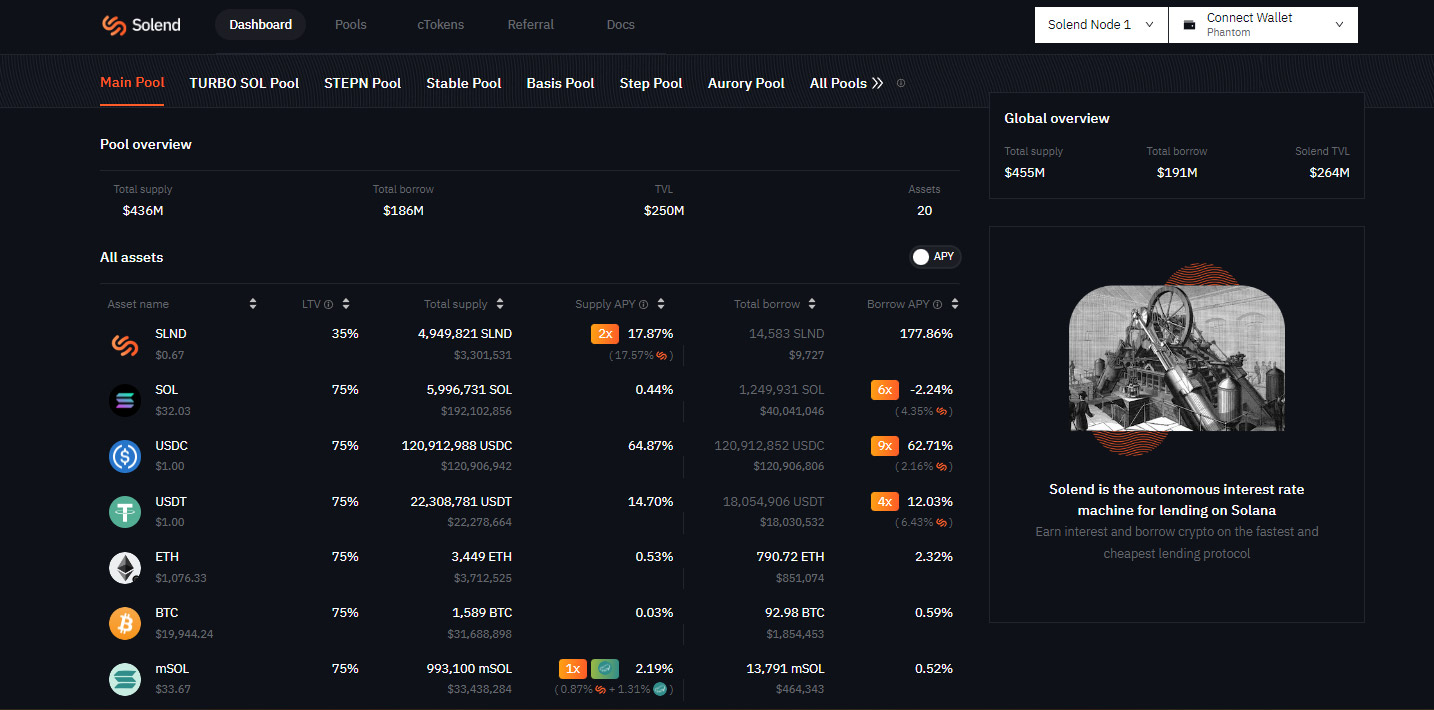Click the 6x reward badge on SOL
Viewport: 1434px width, 710px height.
tap(885, 390)
